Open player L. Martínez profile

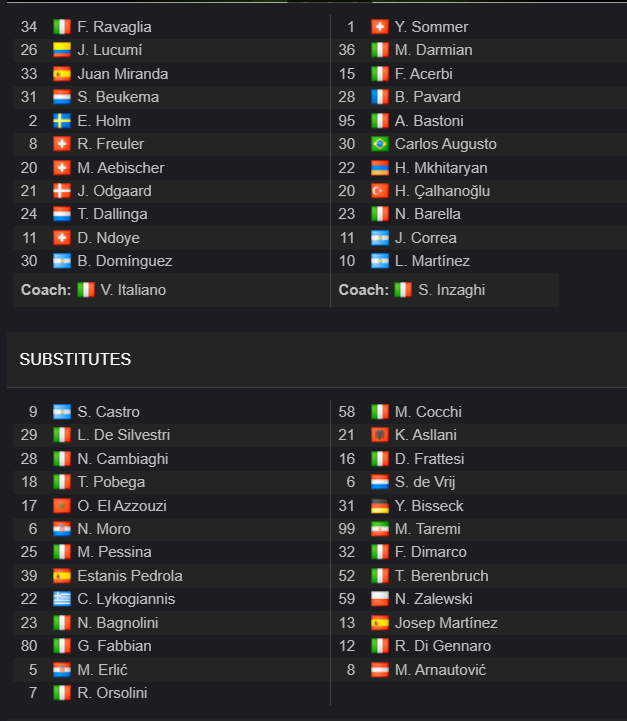(432, 261)
